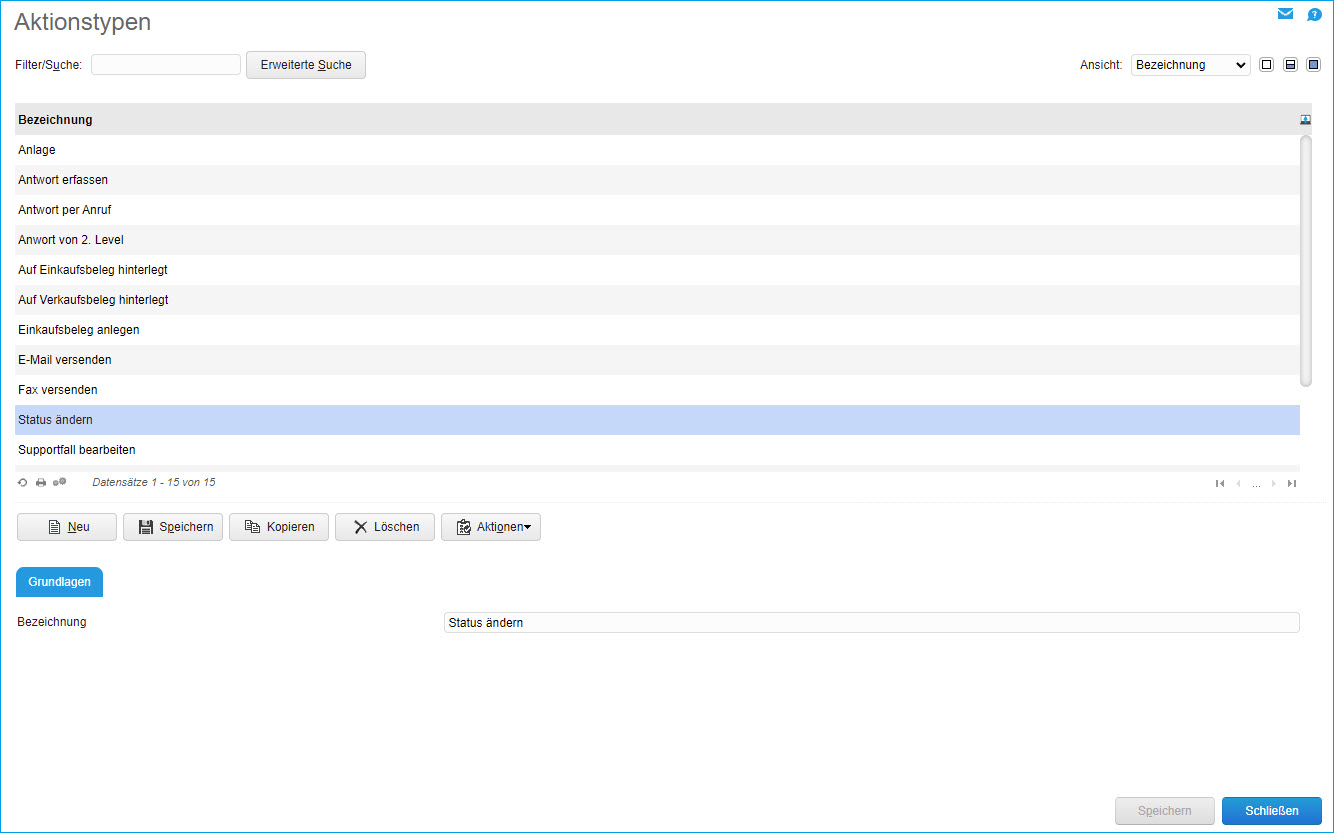Switch to the split-pane view layout icon

(x=1290, y=65)
